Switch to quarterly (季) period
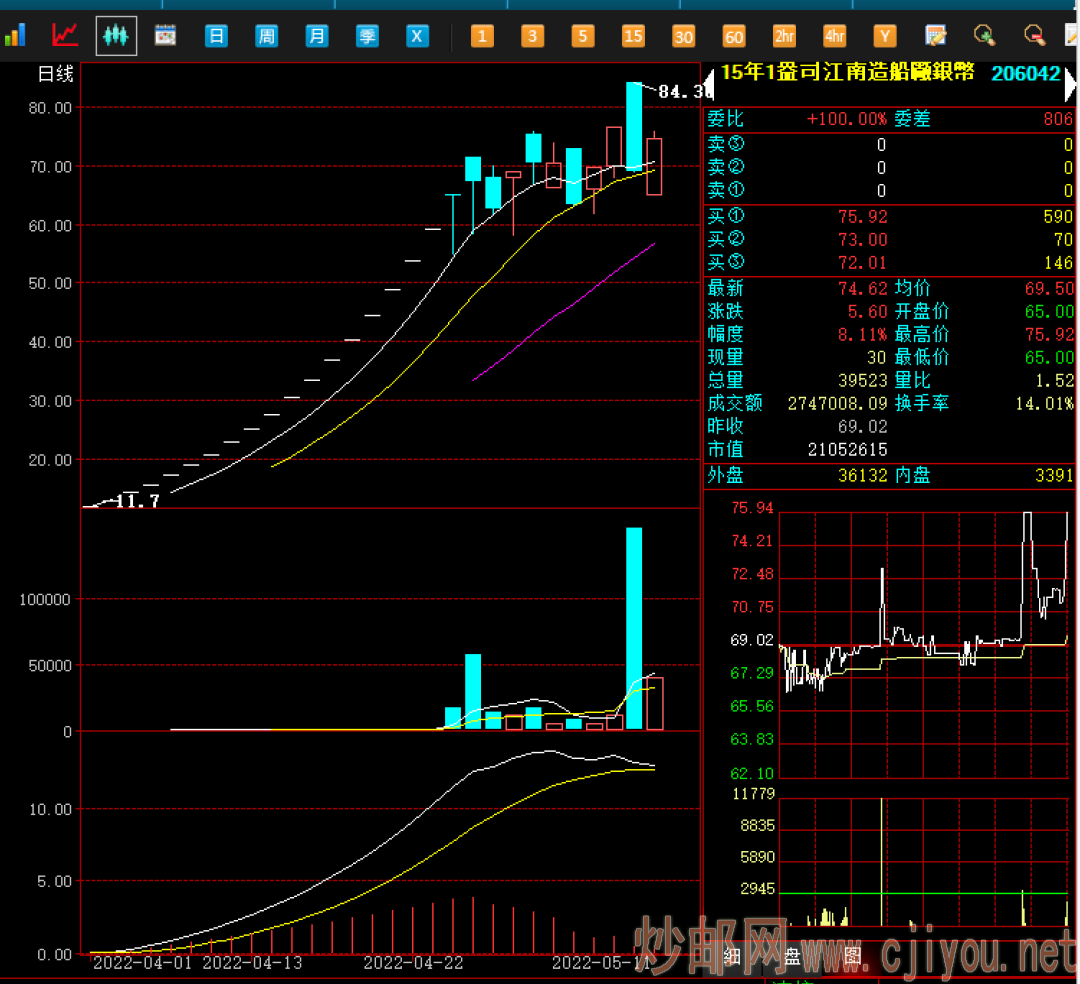Image resolution: width=1080 pixels, height=984 pixels. [367, 37]
